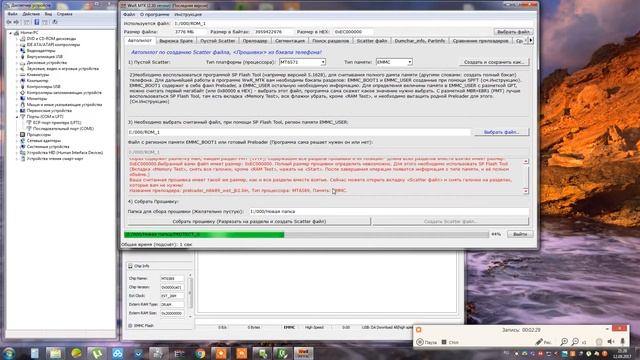This screenshot has height=360, width=640.
Task: Stop the screen recording (Стоп)
Action: click(450, 342)
